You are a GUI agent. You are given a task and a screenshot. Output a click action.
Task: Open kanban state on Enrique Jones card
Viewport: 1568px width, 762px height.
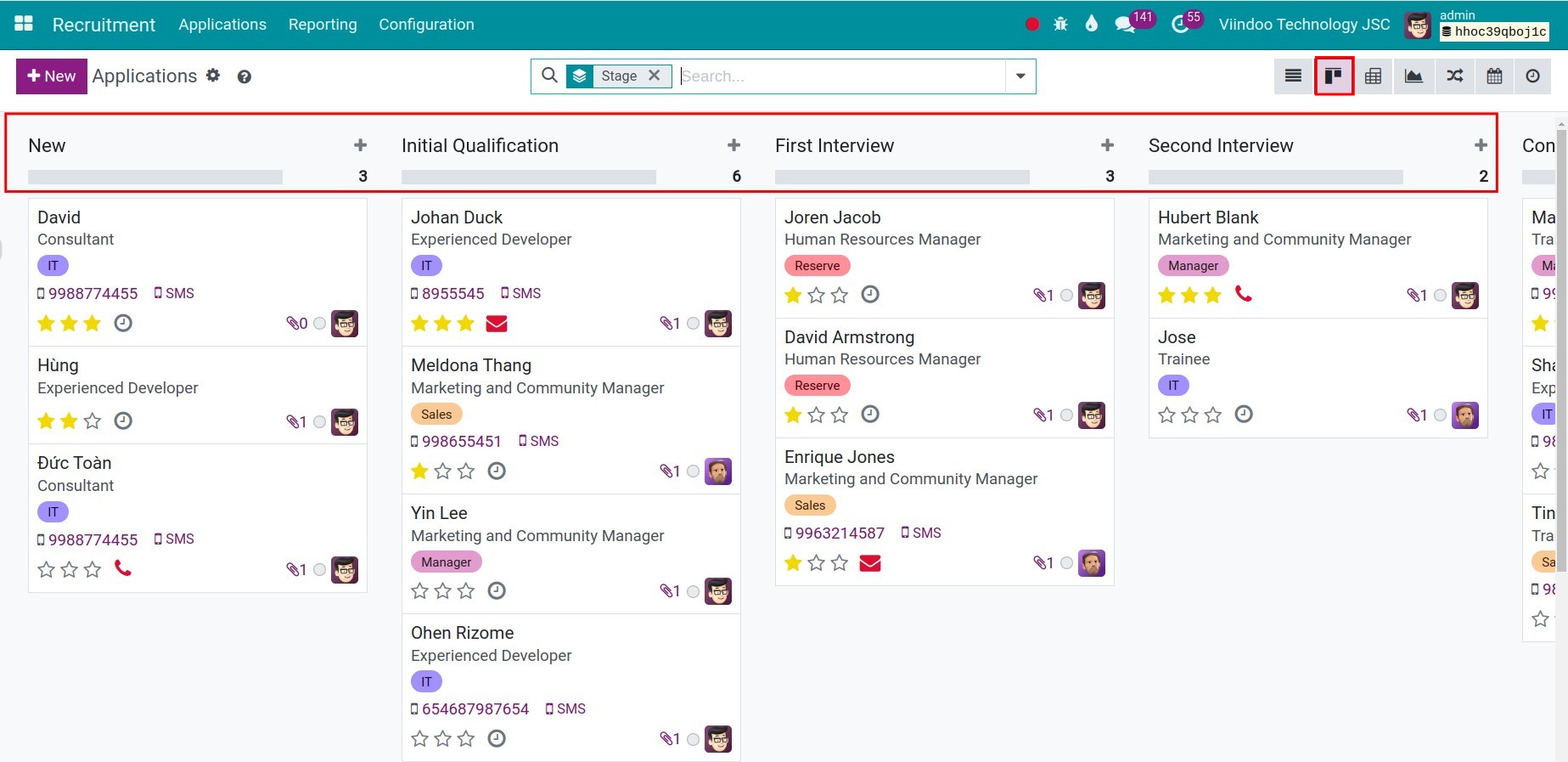pyautogui.click(x=1066, y=563)
